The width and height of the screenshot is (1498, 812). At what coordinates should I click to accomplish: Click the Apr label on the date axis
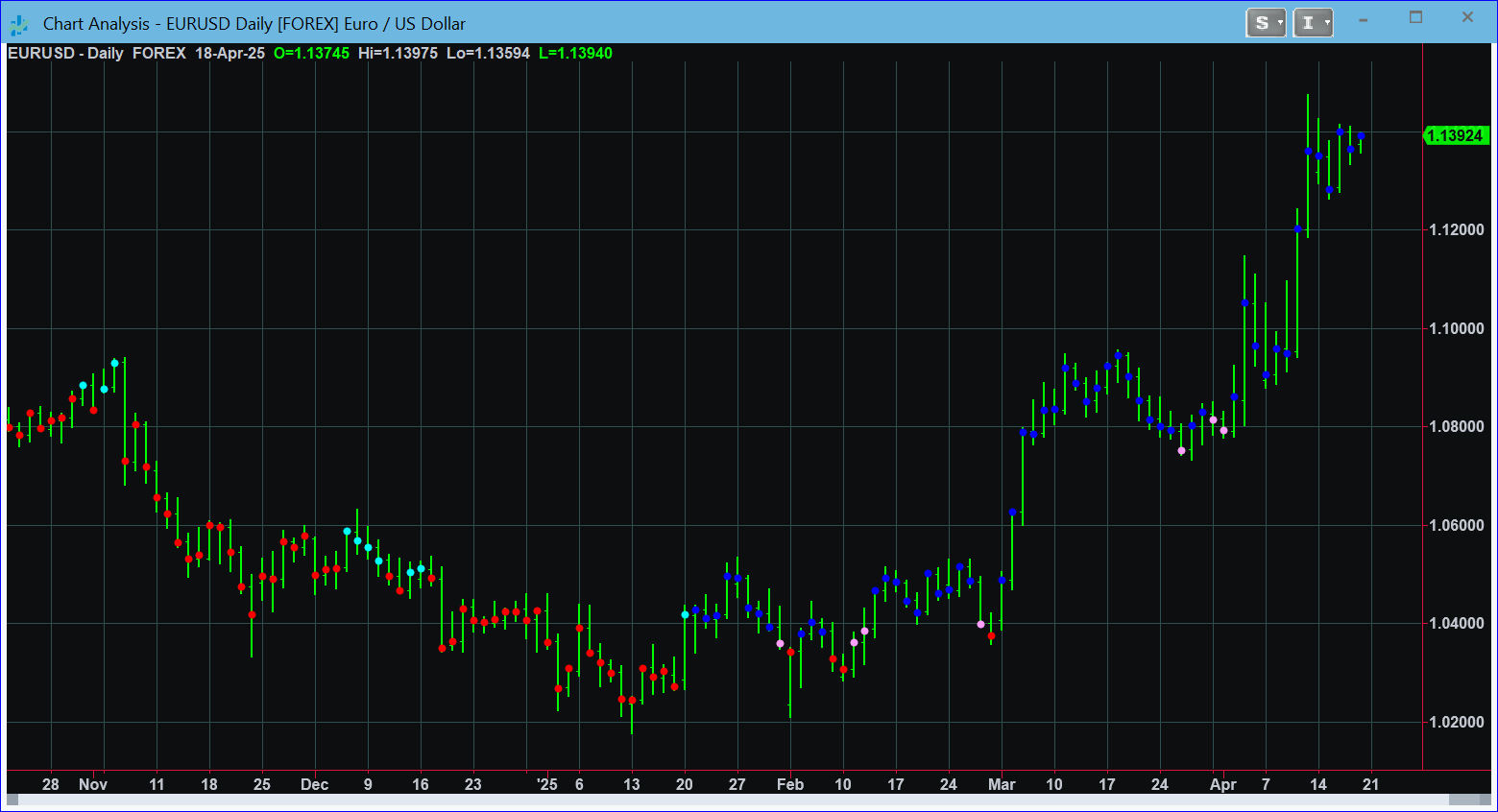(x=1222, y=784)
